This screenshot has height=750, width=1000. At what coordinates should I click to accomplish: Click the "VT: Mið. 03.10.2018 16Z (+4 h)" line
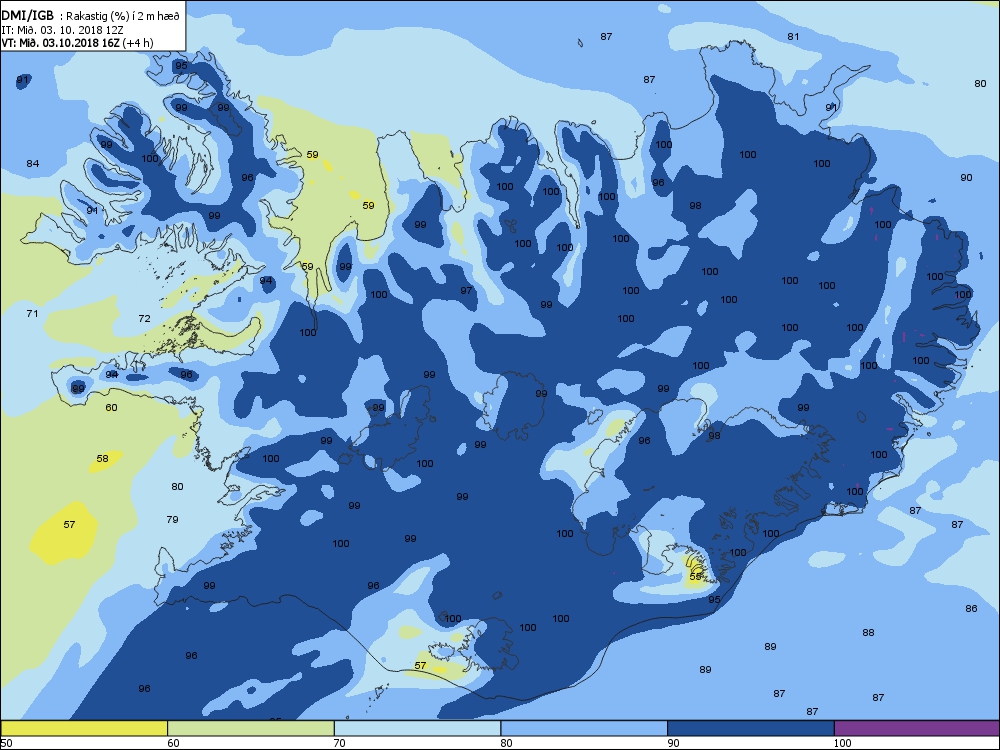coord(77,43)
